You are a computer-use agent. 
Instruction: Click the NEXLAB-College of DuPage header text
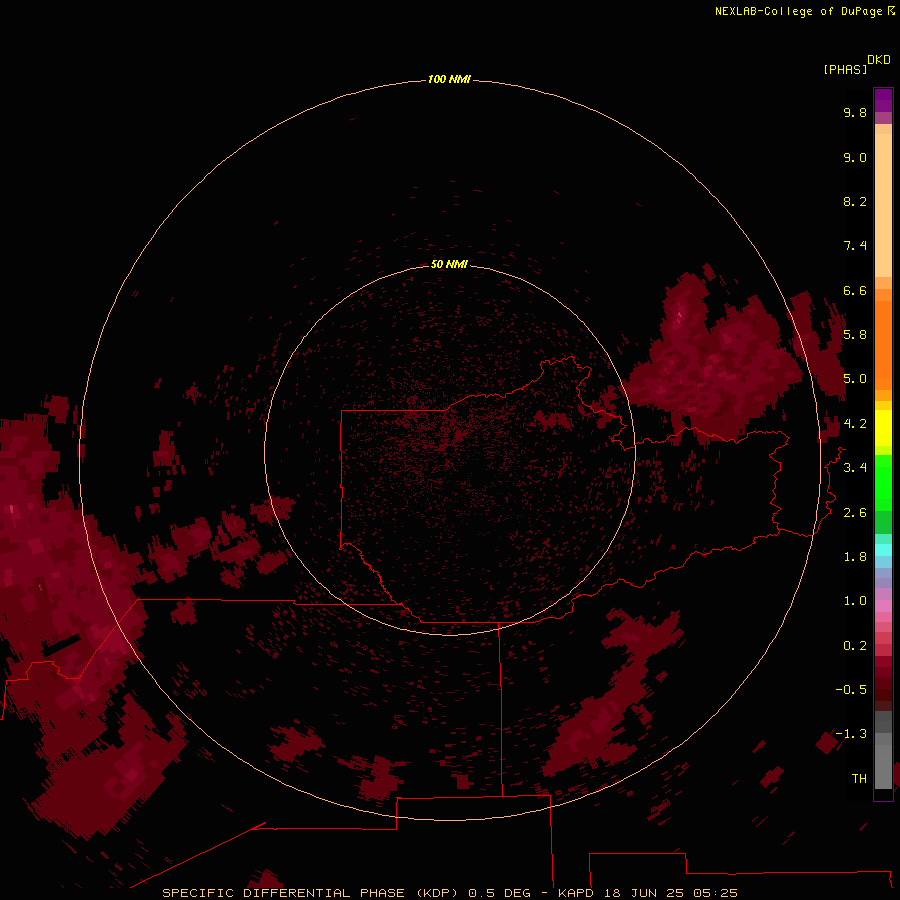pos(798,11)
